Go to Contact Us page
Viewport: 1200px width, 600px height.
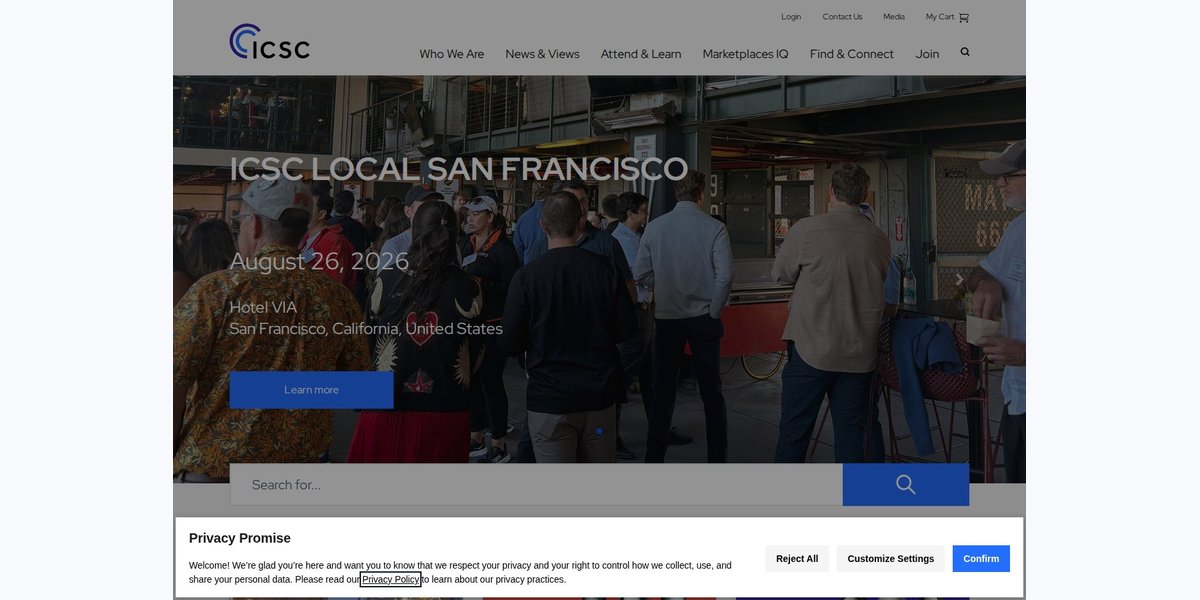842,17
